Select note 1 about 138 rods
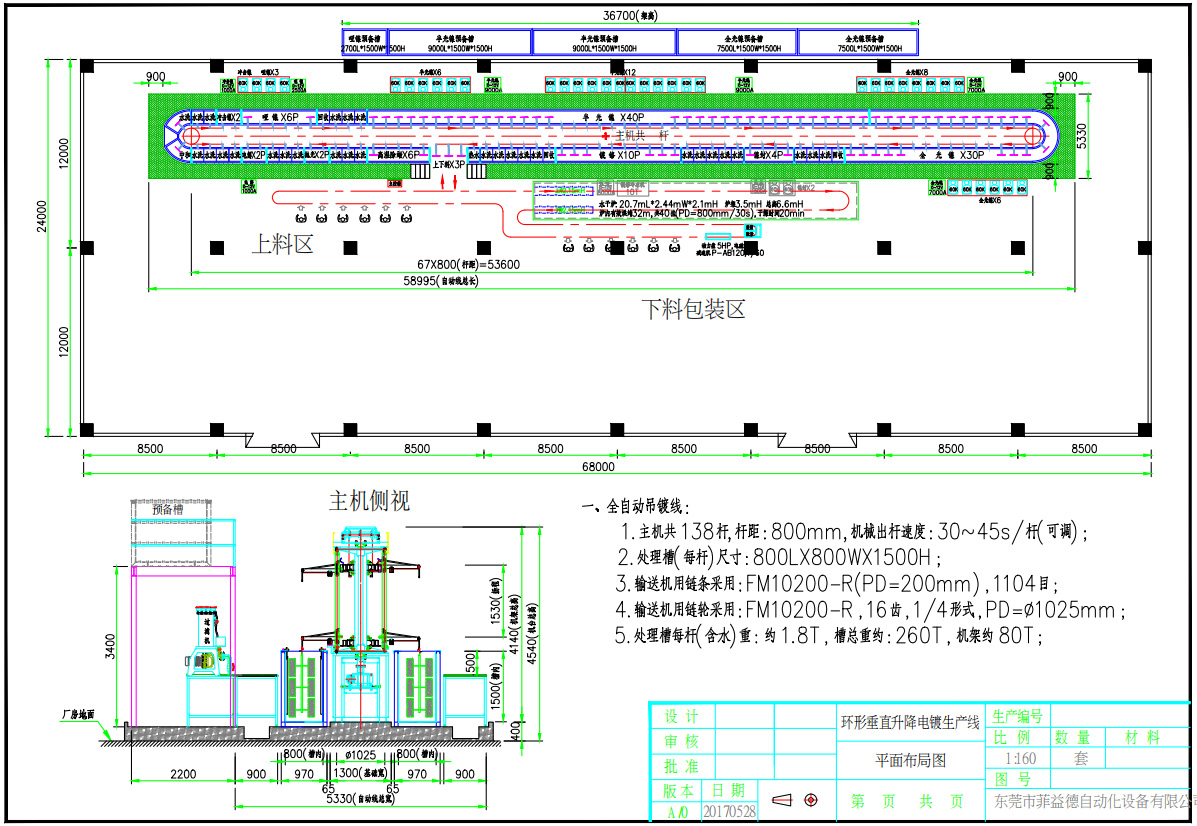 [853, 531]
